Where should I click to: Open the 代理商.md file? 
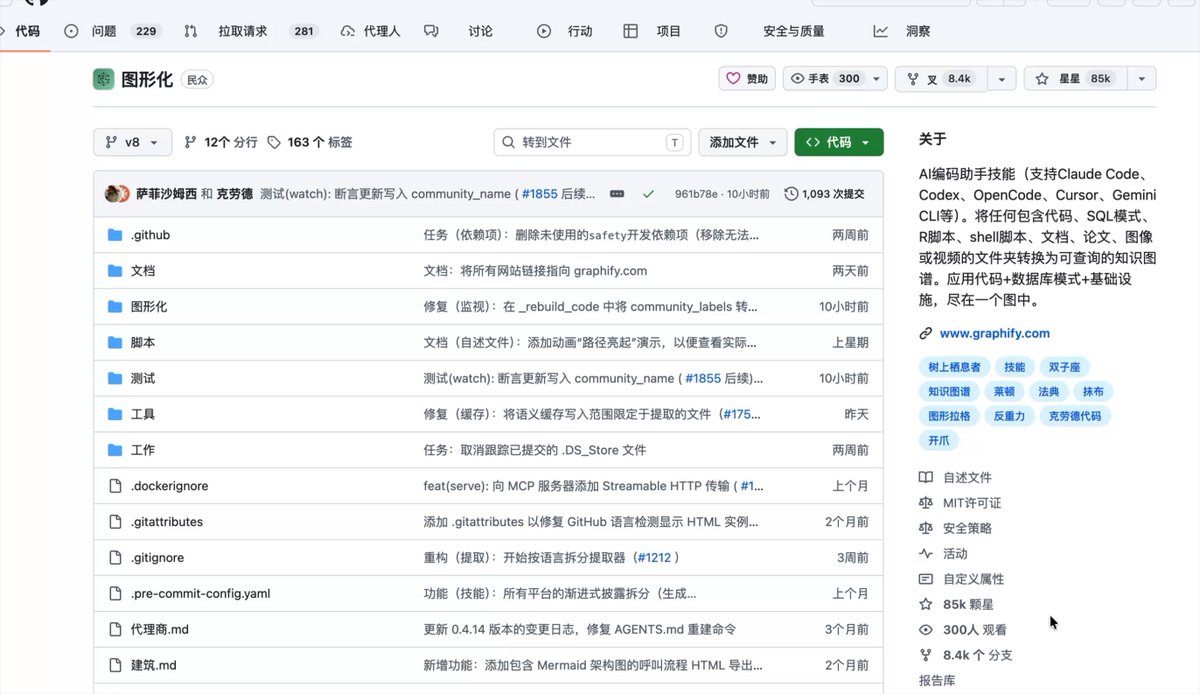point(160,629)
